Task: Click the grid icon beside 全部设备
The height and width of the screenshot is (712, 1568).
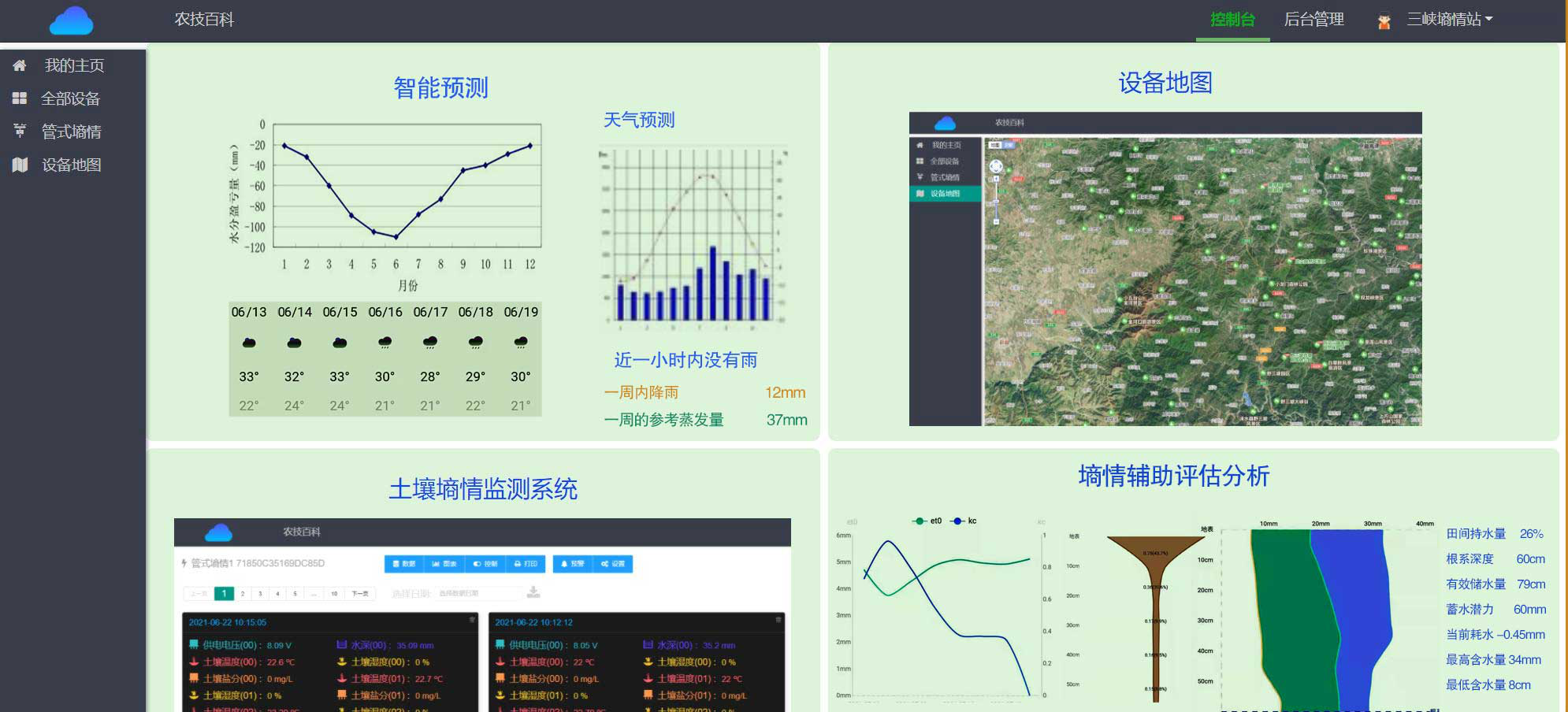Action: click(x=20, y=98)
